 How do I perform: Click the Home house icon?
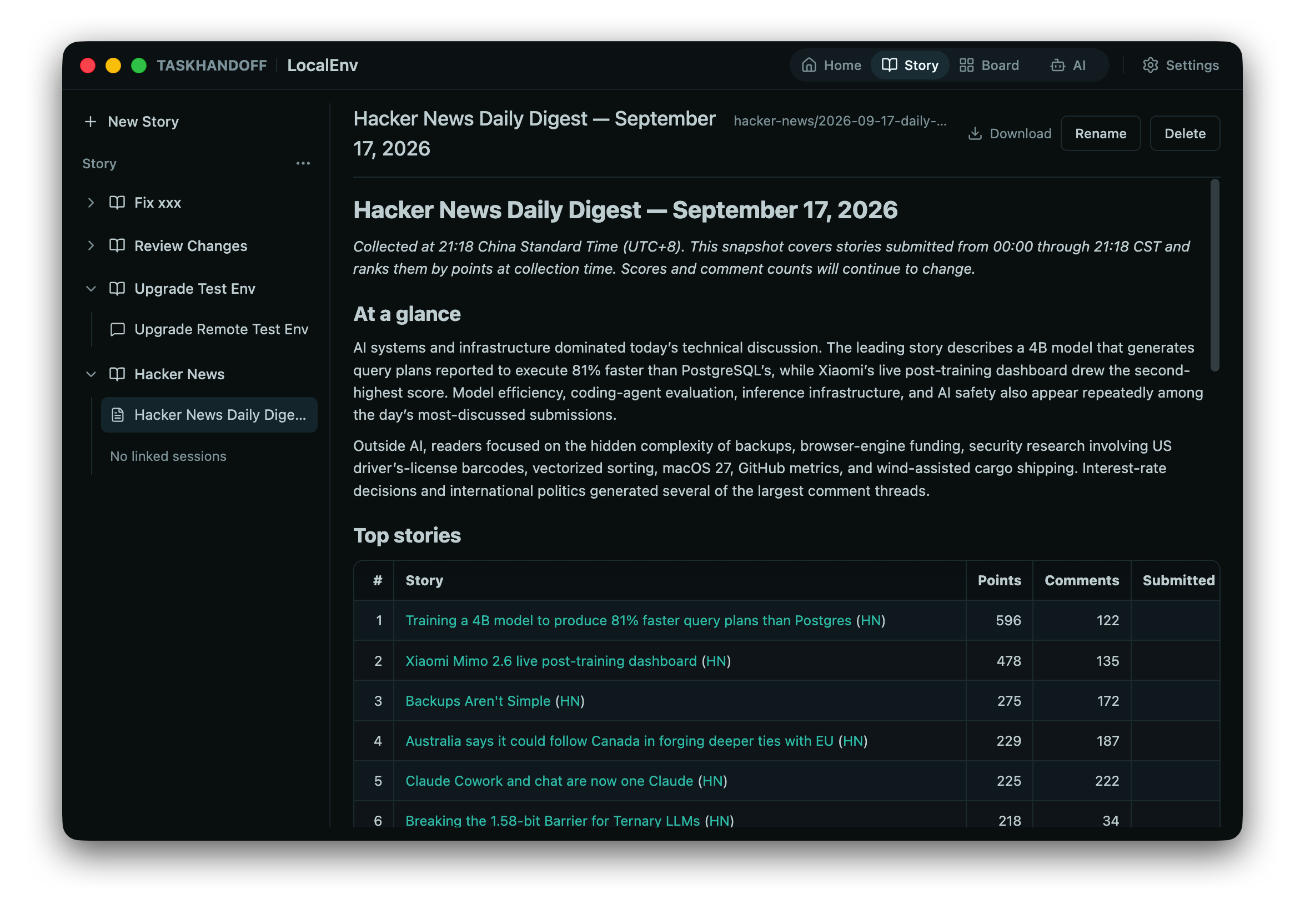point(809,65)
